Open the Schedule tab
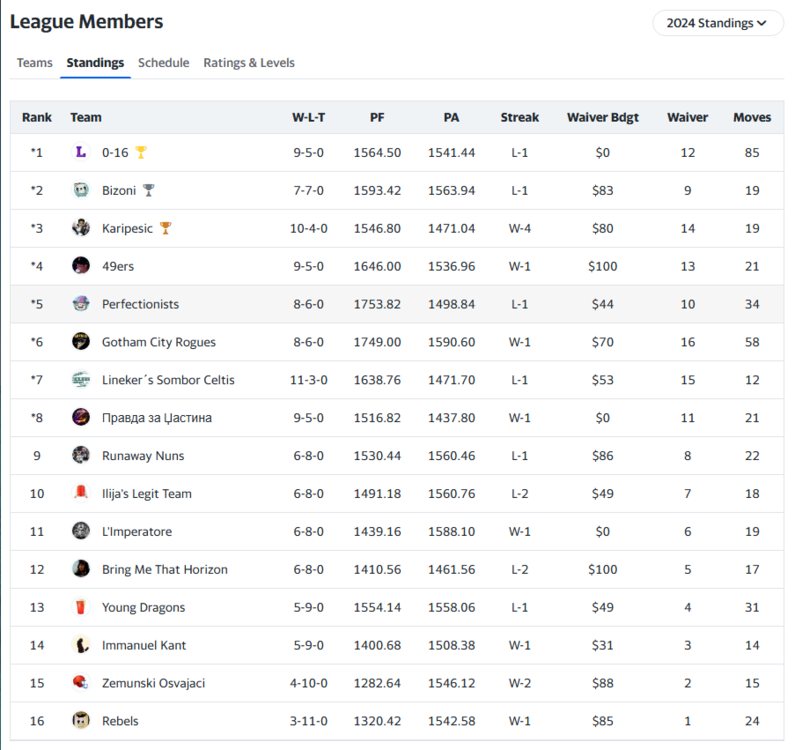795x750 pixels. click(163, 63)
